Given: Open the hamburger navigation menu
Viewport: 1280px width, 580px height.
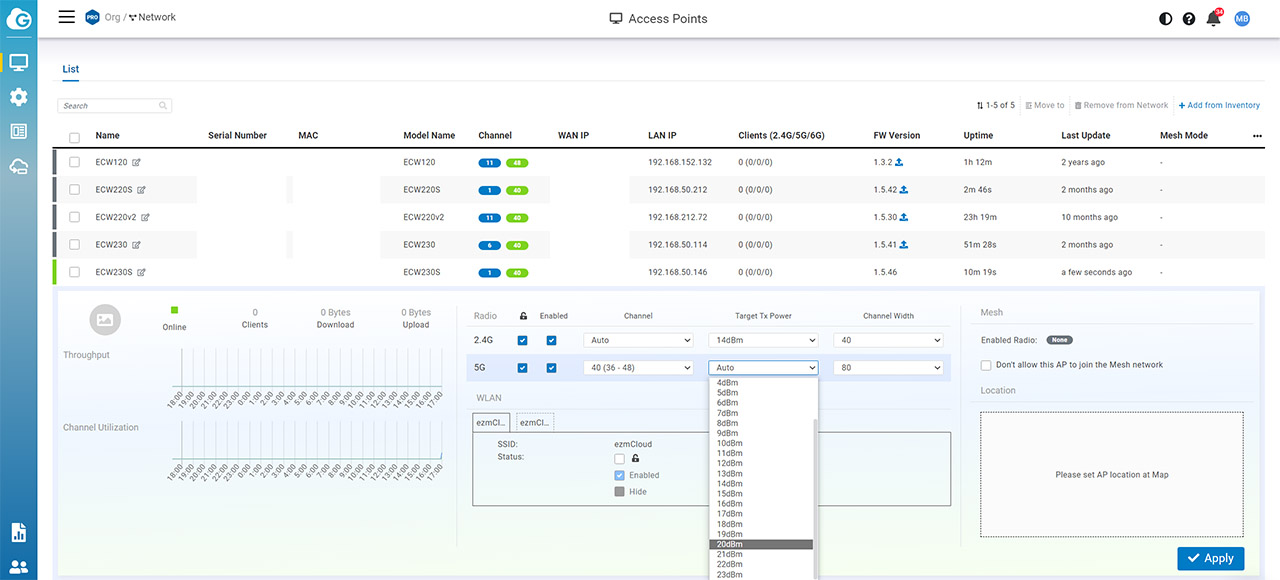Looking at the screenshot, I should 67,17.
